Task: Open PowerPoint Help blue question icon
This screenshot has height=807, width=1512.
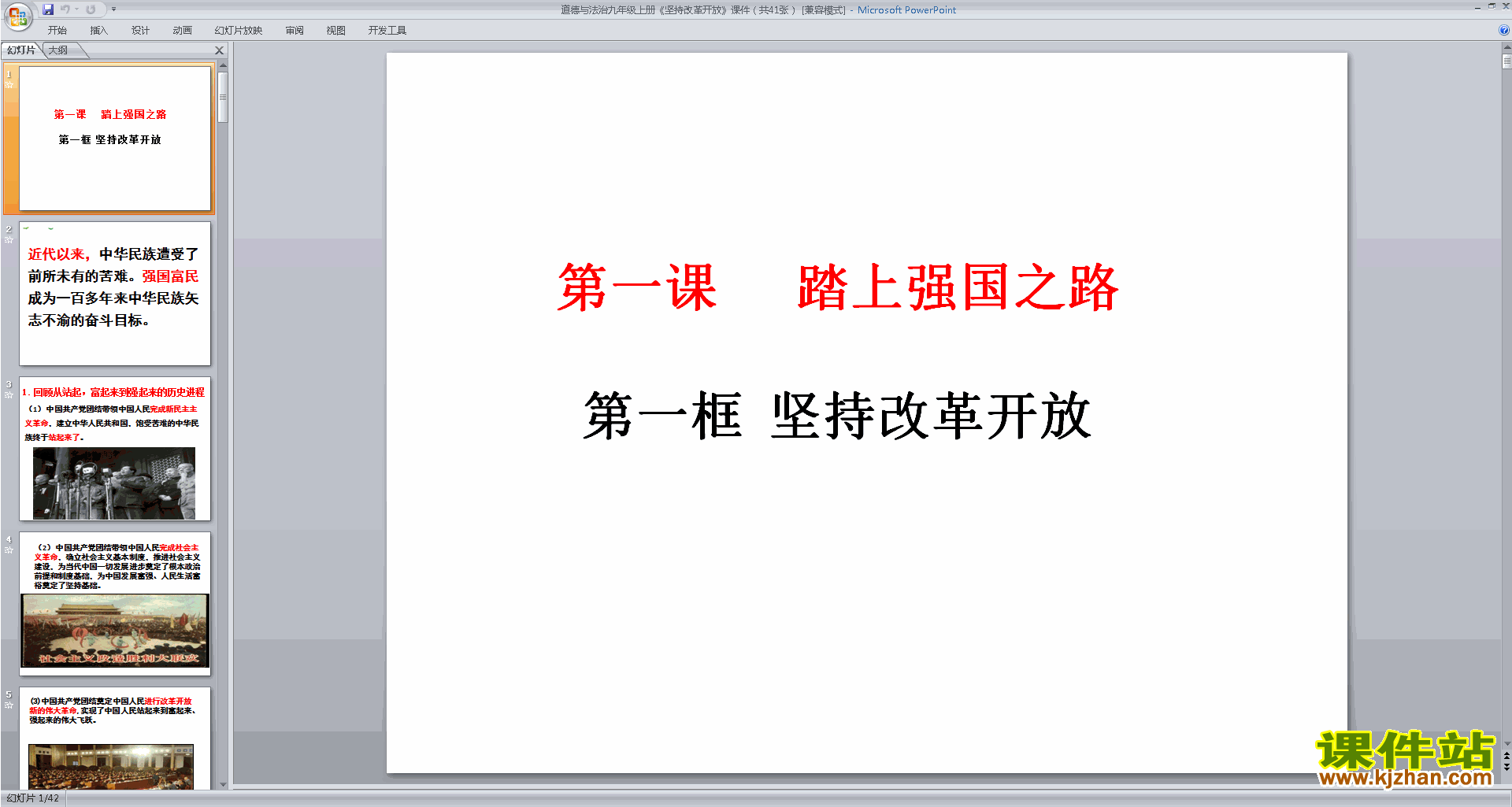Action: click(x=1503, y=31)
